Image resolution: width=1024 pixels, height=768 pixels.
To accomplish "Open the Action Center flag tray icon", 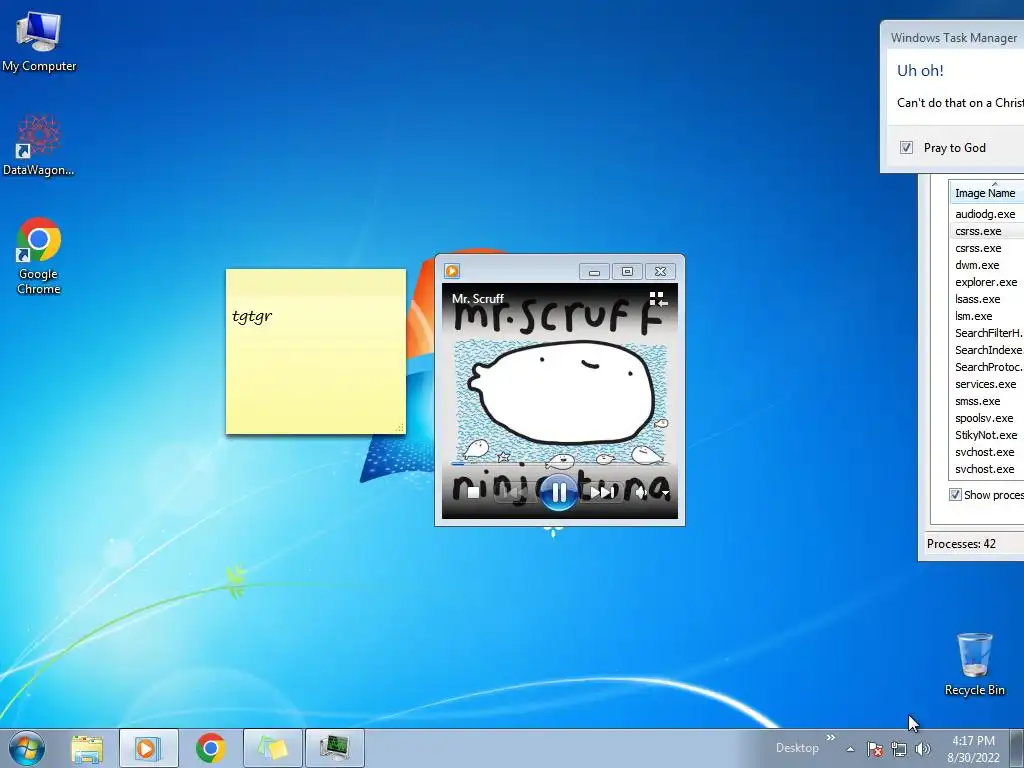I will [x=875, y=749].
